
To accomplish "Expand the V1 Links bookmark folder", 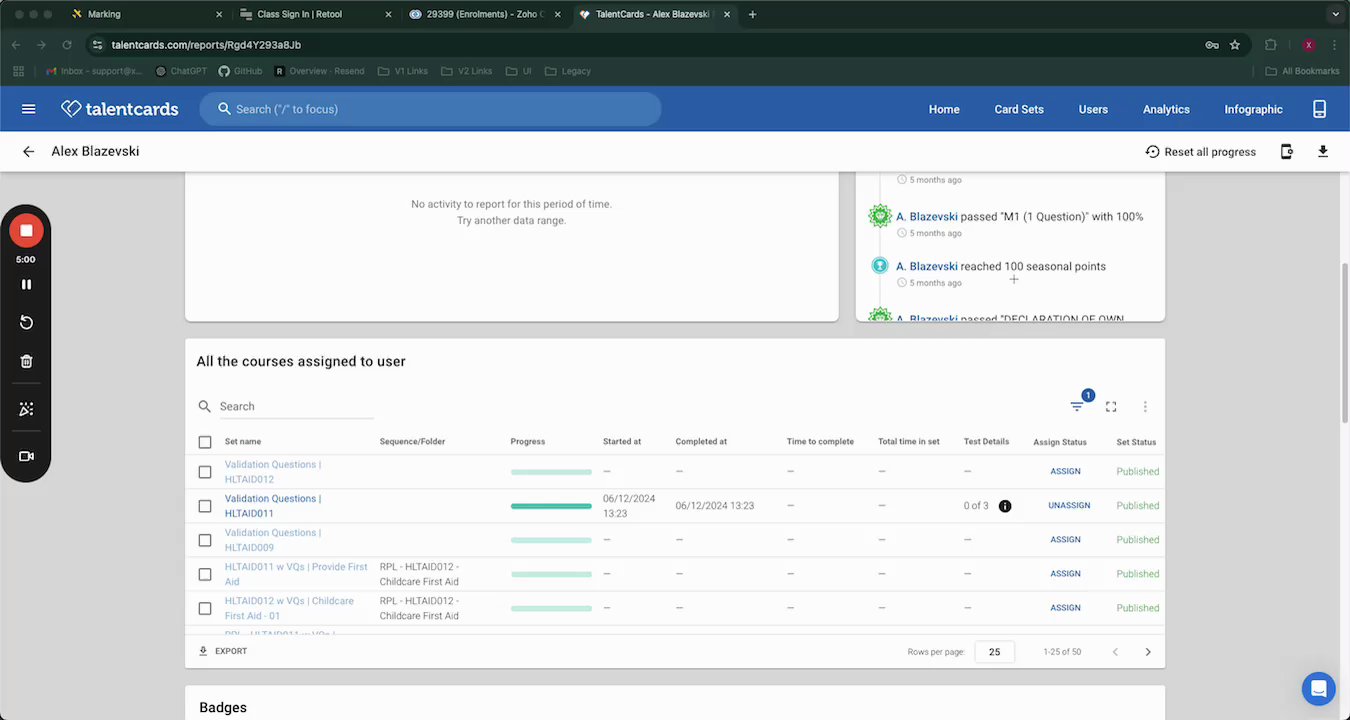I will tap(403, 71).
